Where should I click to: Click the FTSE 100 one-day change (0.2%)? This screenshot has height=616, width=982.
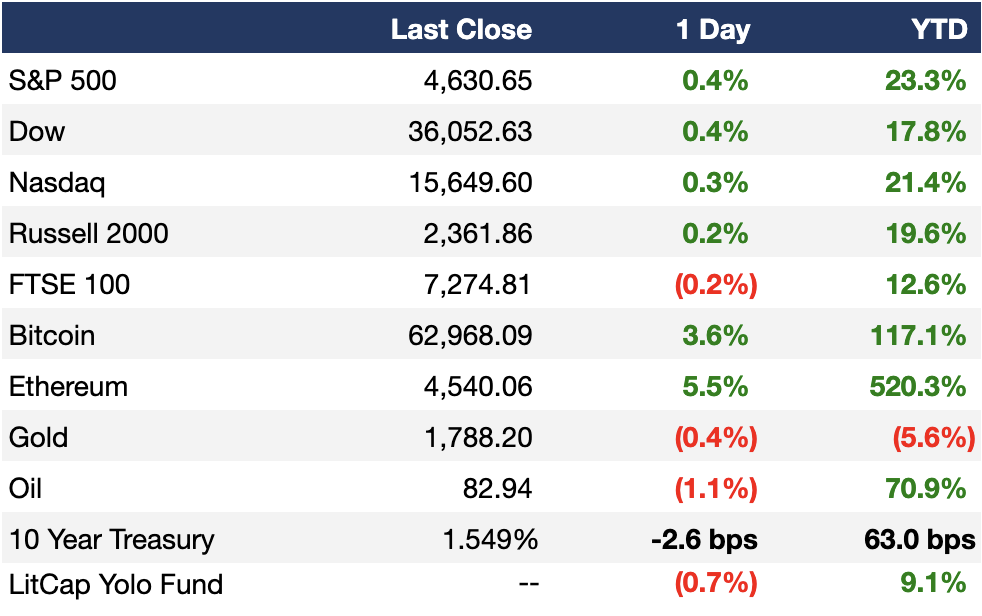716,285
